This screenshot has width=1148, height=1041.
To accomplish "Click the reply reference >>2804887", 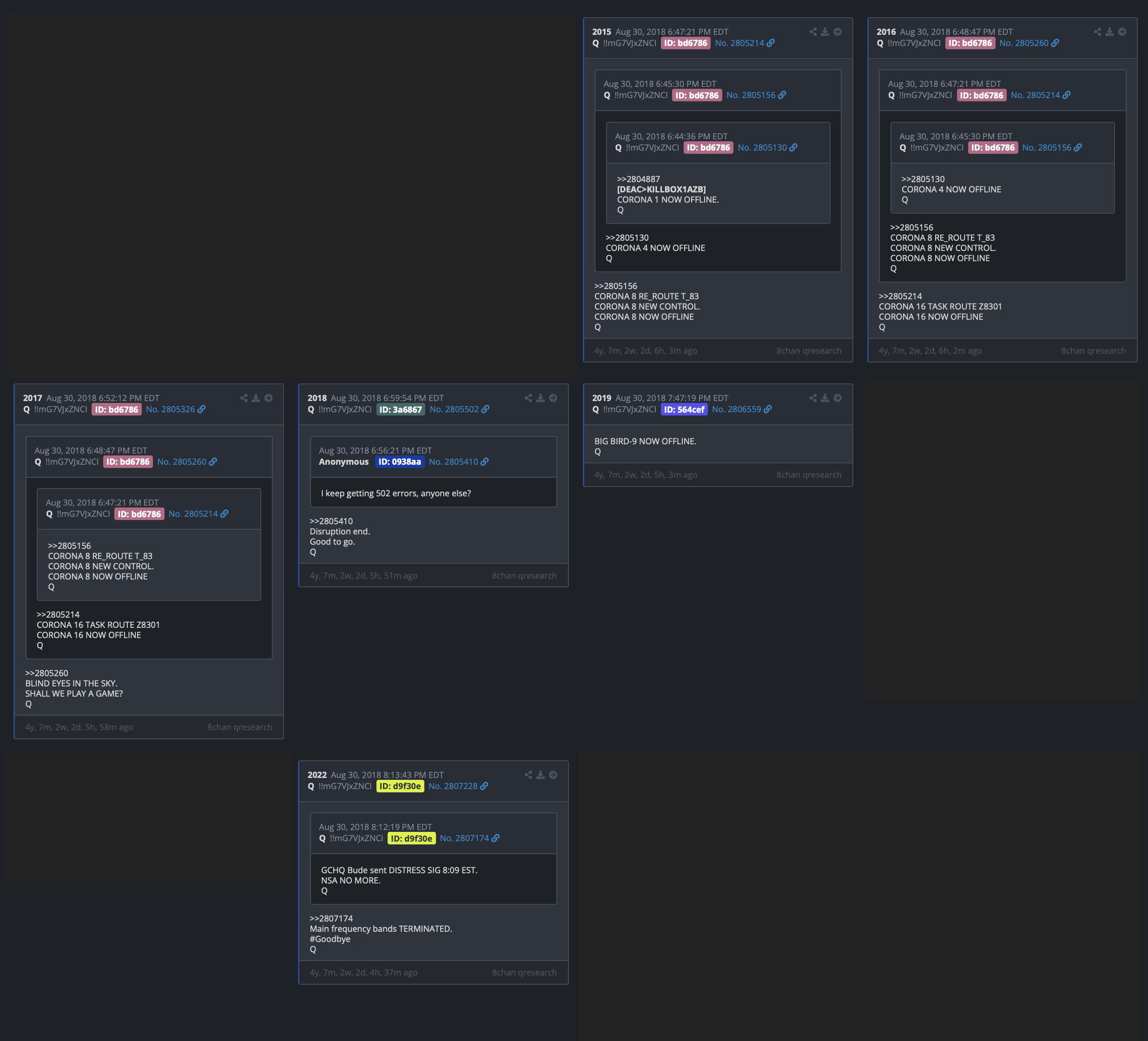I will click(638, 179).
